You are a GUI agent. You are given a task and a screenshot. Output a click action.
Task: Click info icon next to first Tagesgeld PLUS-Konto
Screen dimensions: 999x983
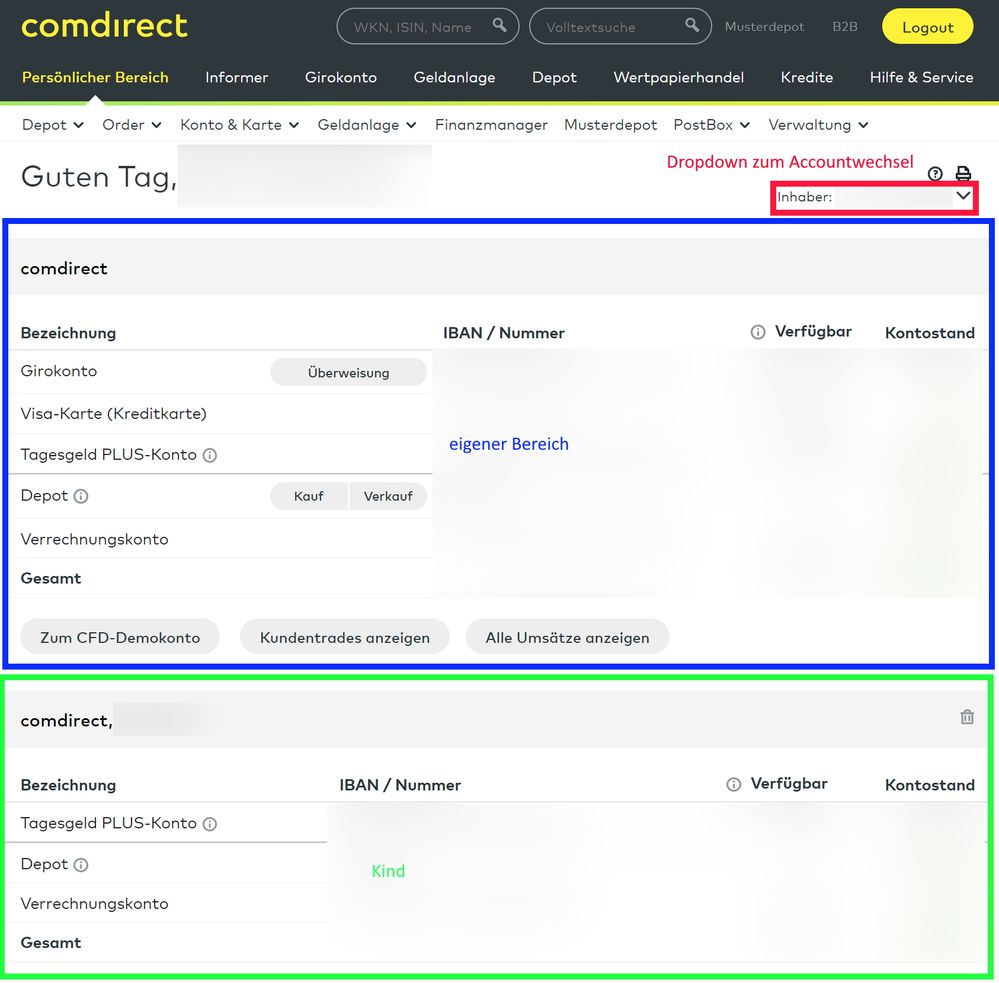click(210, 455)
